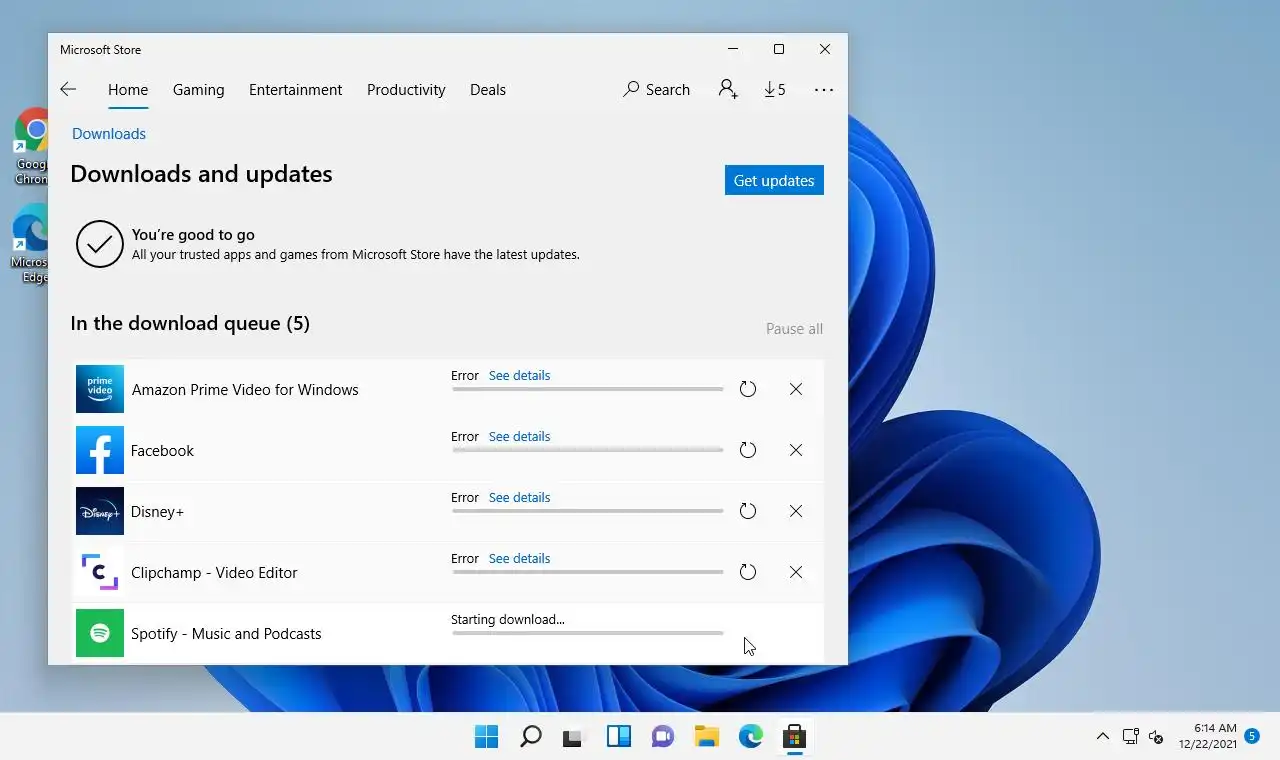The height and width of the screenshot is (760, 1280).
Task: See details for the Disney+ error
Action: 519,497
